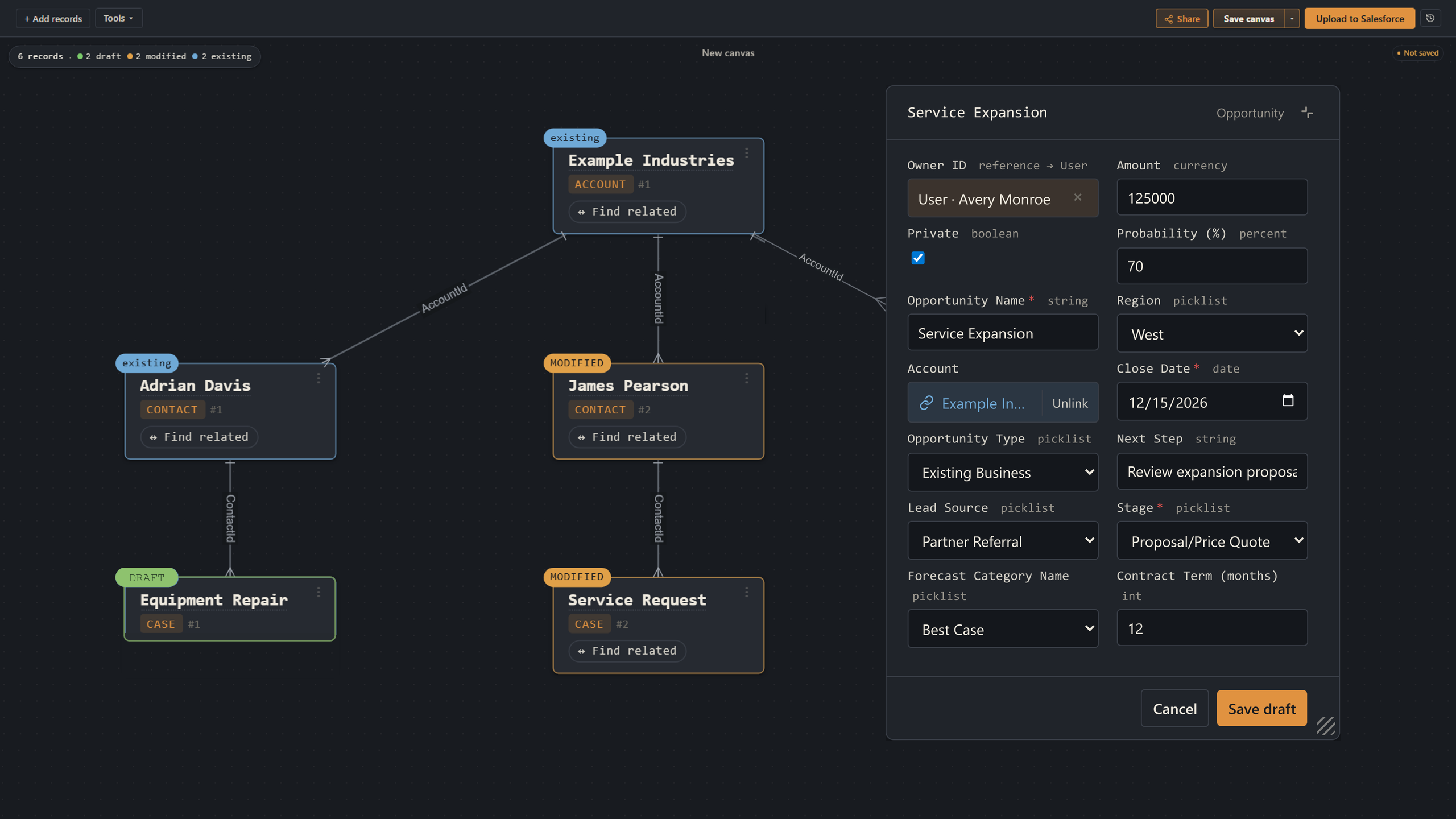
Task: Open the Save canvas dropdown arrow
Action: pos(1292,19)
